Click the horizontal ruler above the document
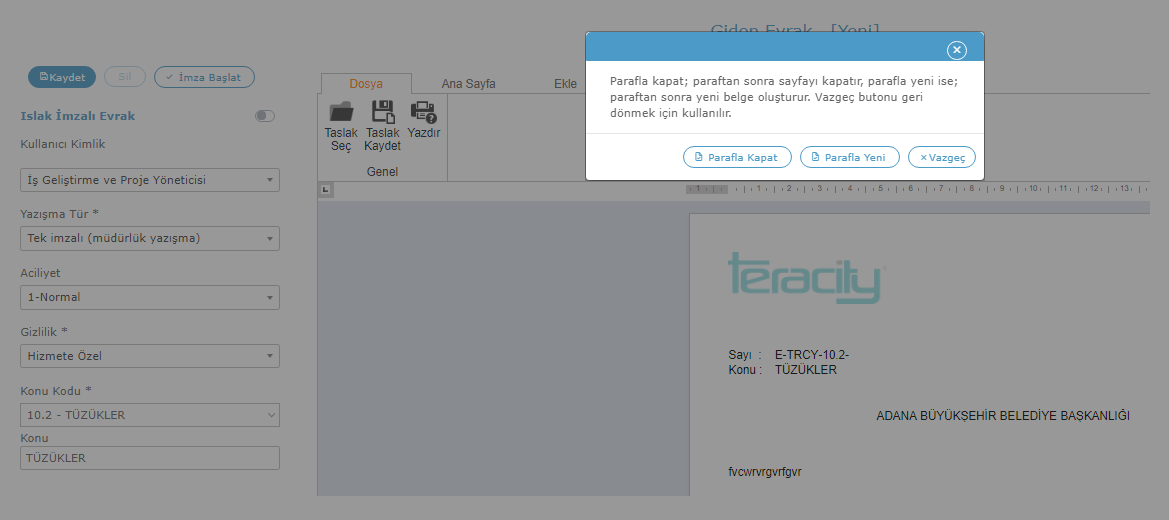Image resolution: width=1169 pixels, height=520 pixels. pos(917,189)
